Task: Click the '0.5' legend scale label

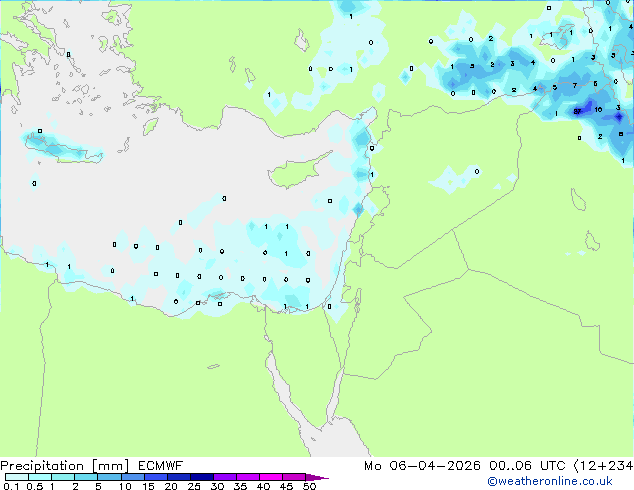Action: [x=35, y=486]
